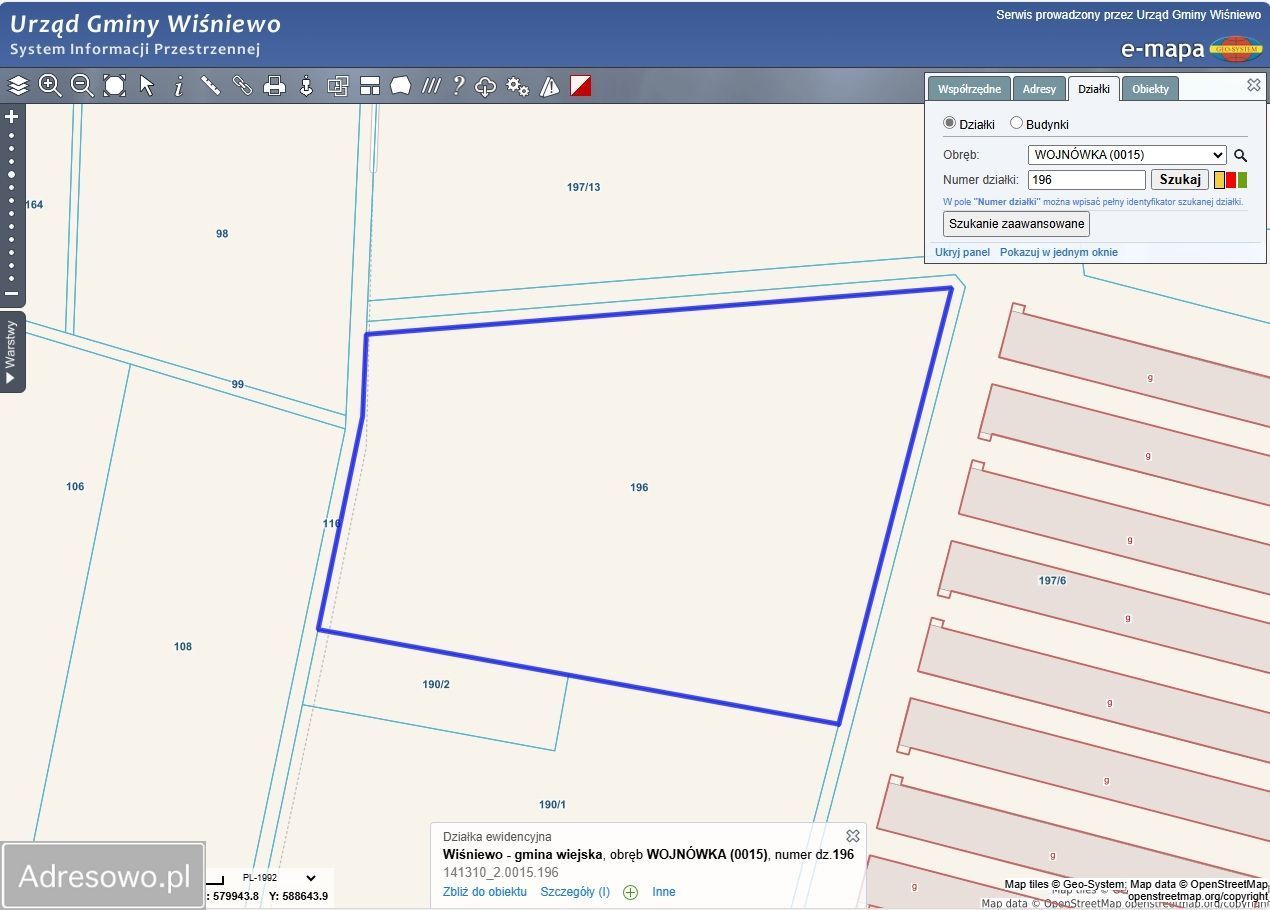Close the parcel info popup

pos(852,836)
